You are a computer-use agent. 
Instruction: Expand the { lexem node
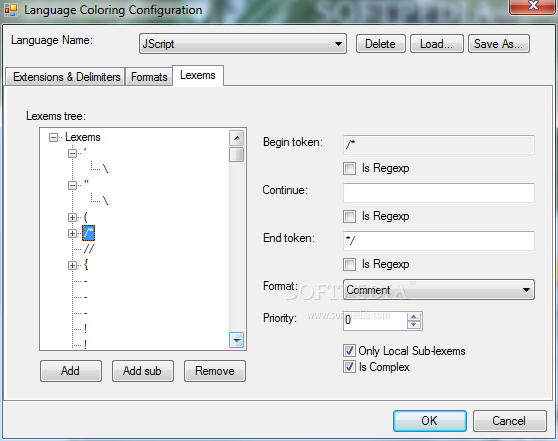click(72, 265)
